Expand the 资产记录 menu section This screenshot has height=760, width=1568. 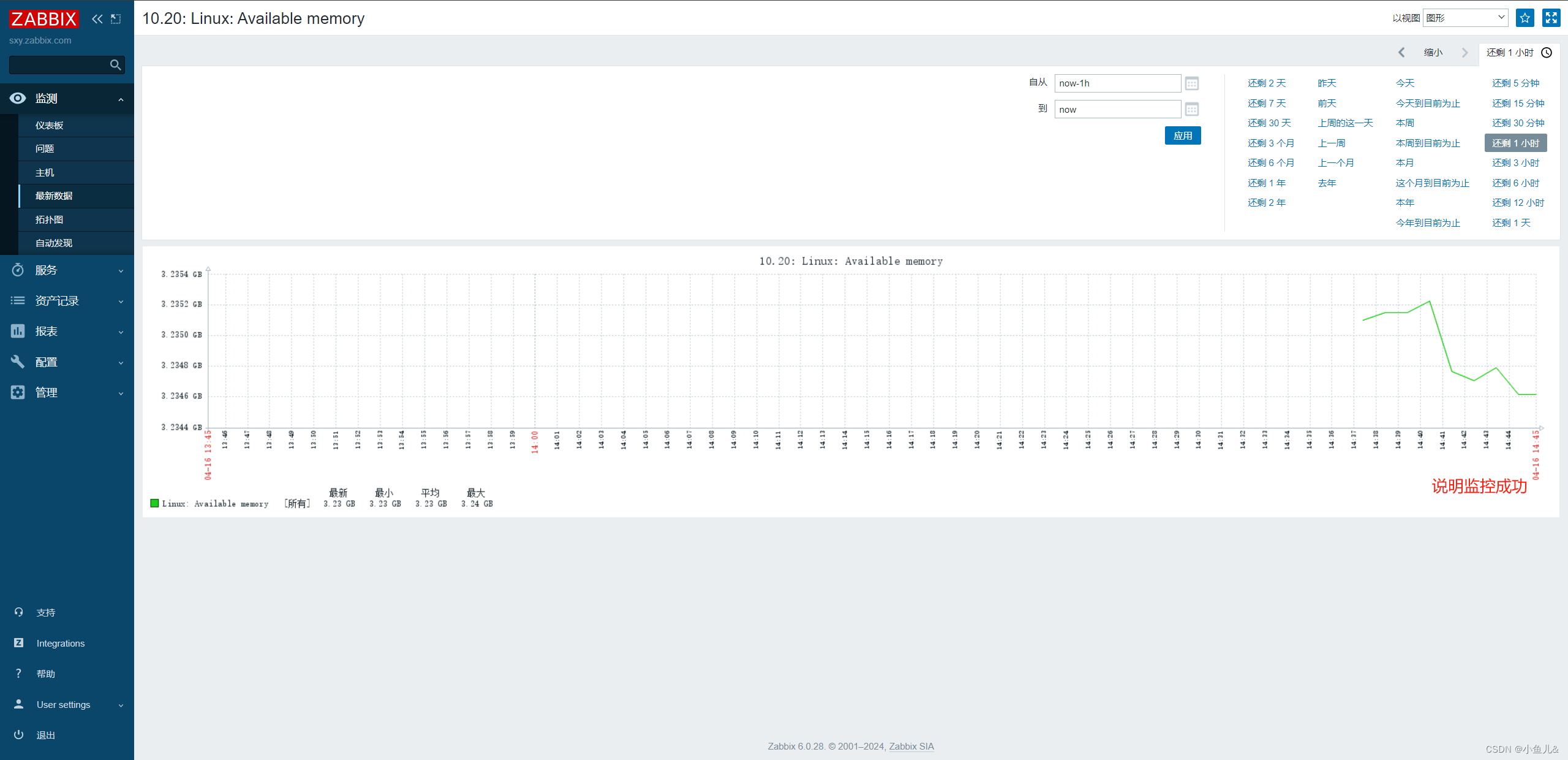tap(121, 302)
